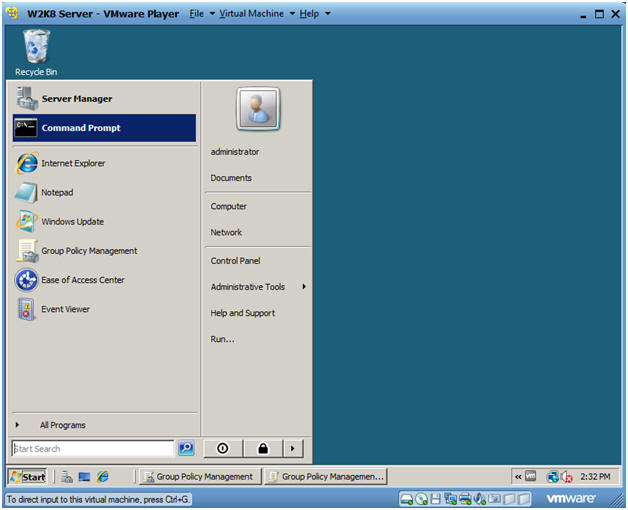
Task: Open Group Policy Management in Start menu
Action: [x=104, y=251]
